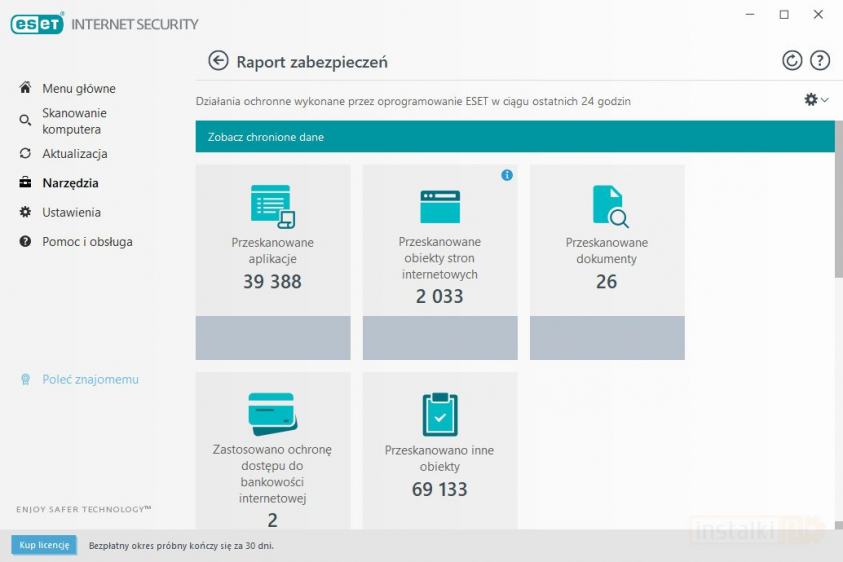Open the gear settings dropdown
This screenshot has height=562, width=843.
point(816,100)
